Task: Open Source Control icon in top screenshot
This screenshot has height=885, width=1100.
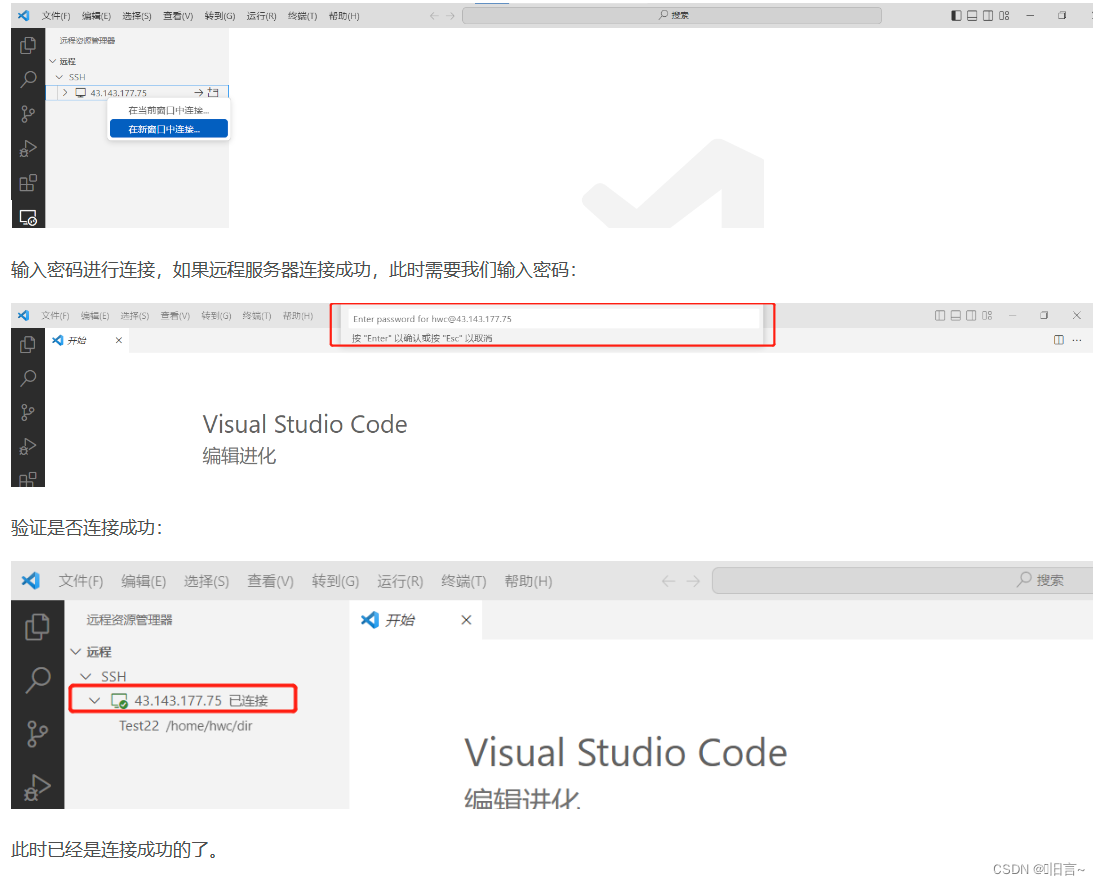Action: tap(28, 114)
